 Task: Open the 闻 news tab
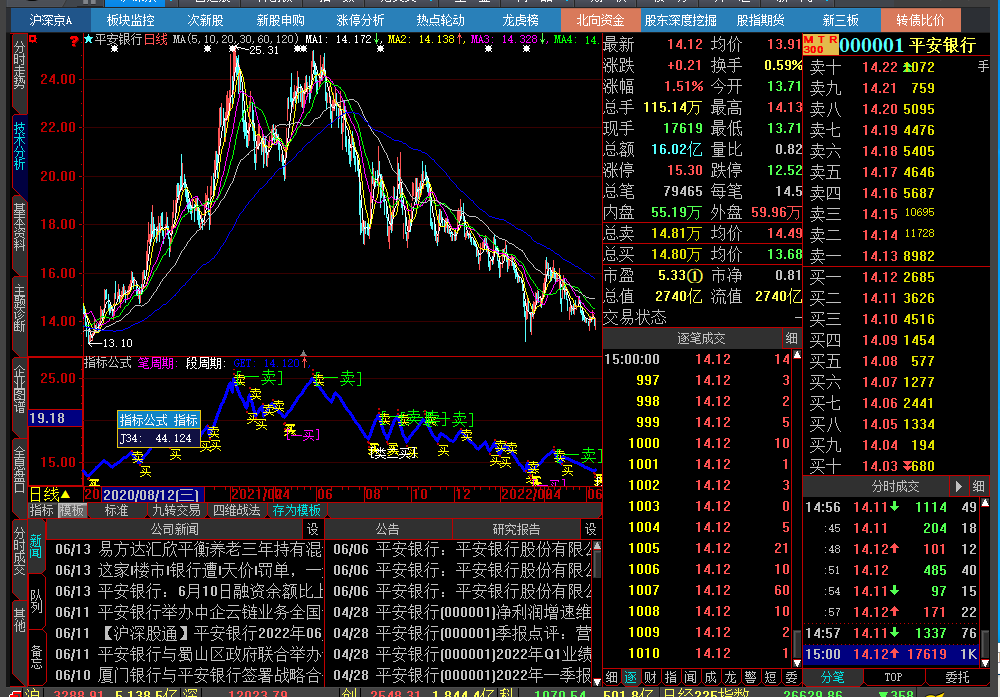[690, 677]
